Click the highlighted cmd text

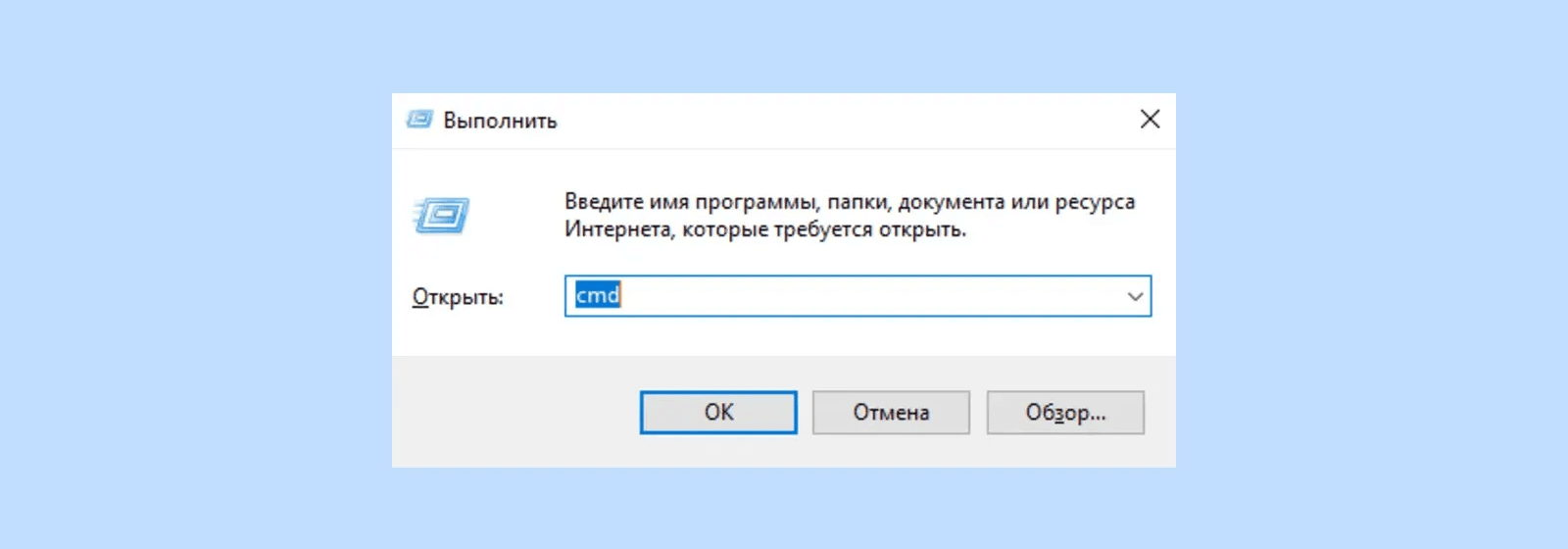click(598, 296)
